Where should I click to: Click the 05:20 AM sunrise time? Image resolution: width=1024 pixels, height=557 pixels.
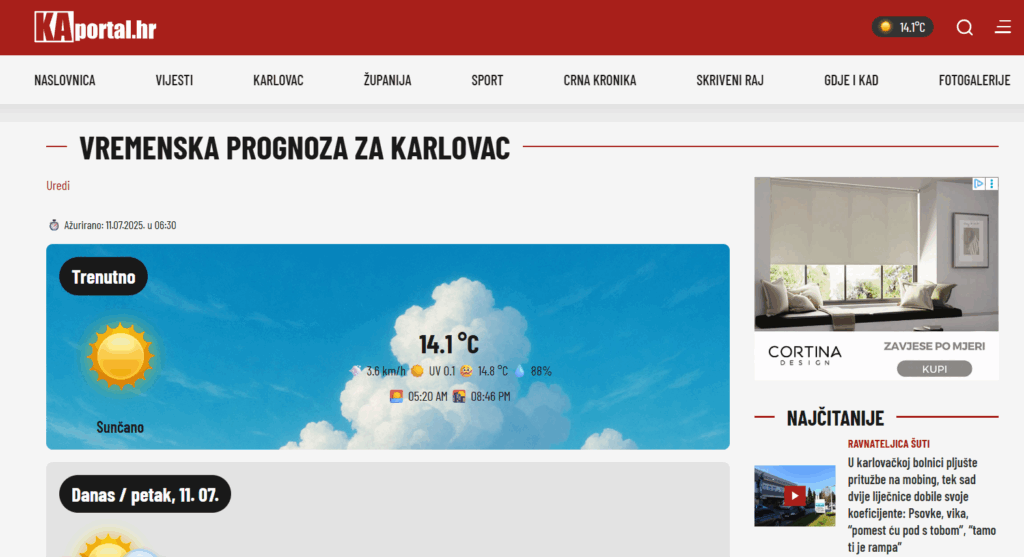pyautogui.click(x=427, y=396)
